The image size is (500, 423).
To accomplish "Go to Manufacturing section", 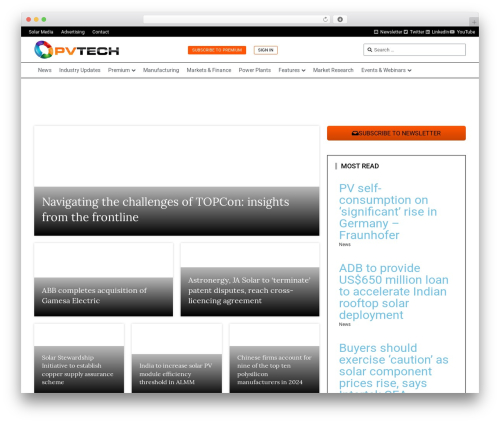I will coord(161,70).
